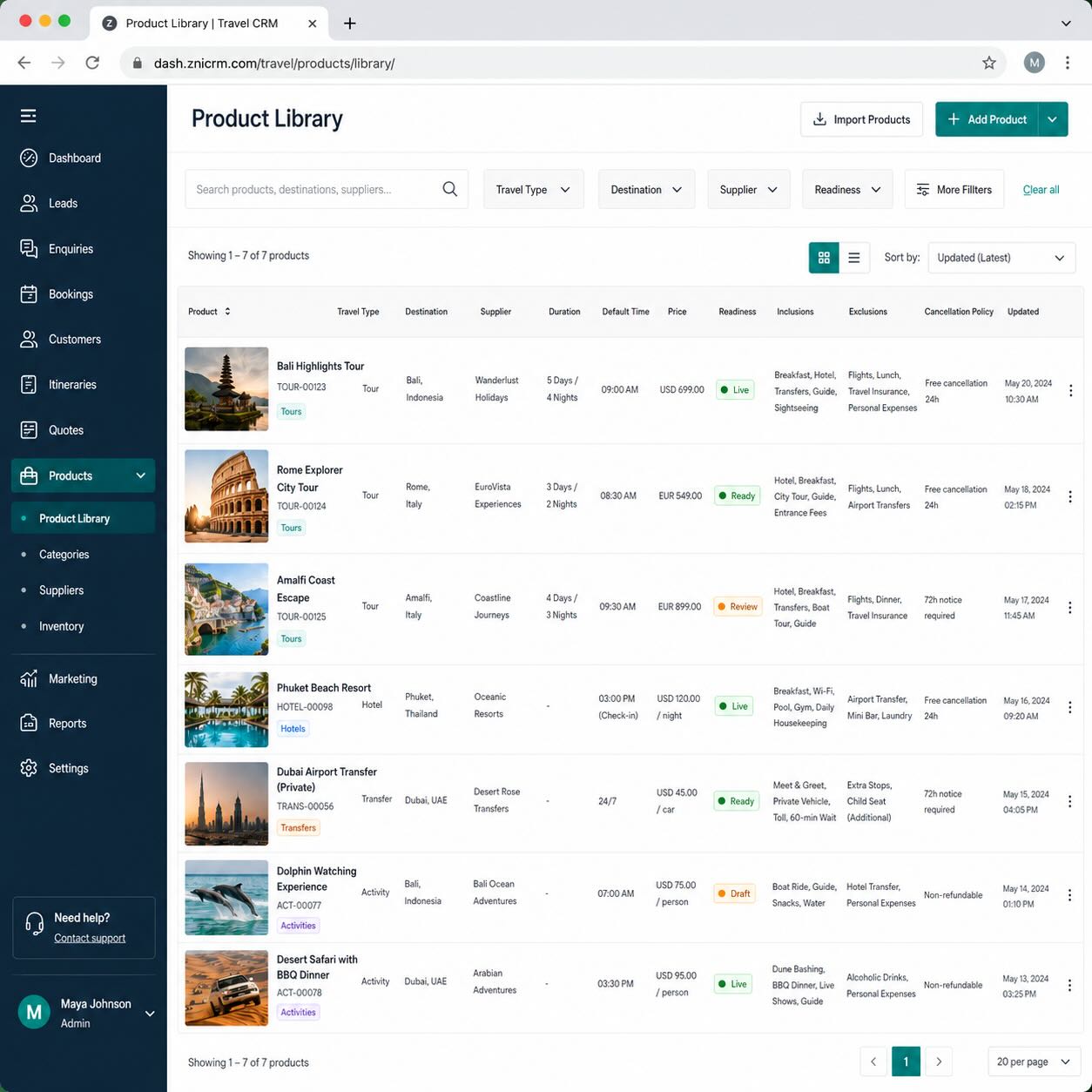The height and width of the screenshot is (1092, 1092).
Task: Close the Product Library browser tab
Action: pyautogui.click(x=312, y=24)
